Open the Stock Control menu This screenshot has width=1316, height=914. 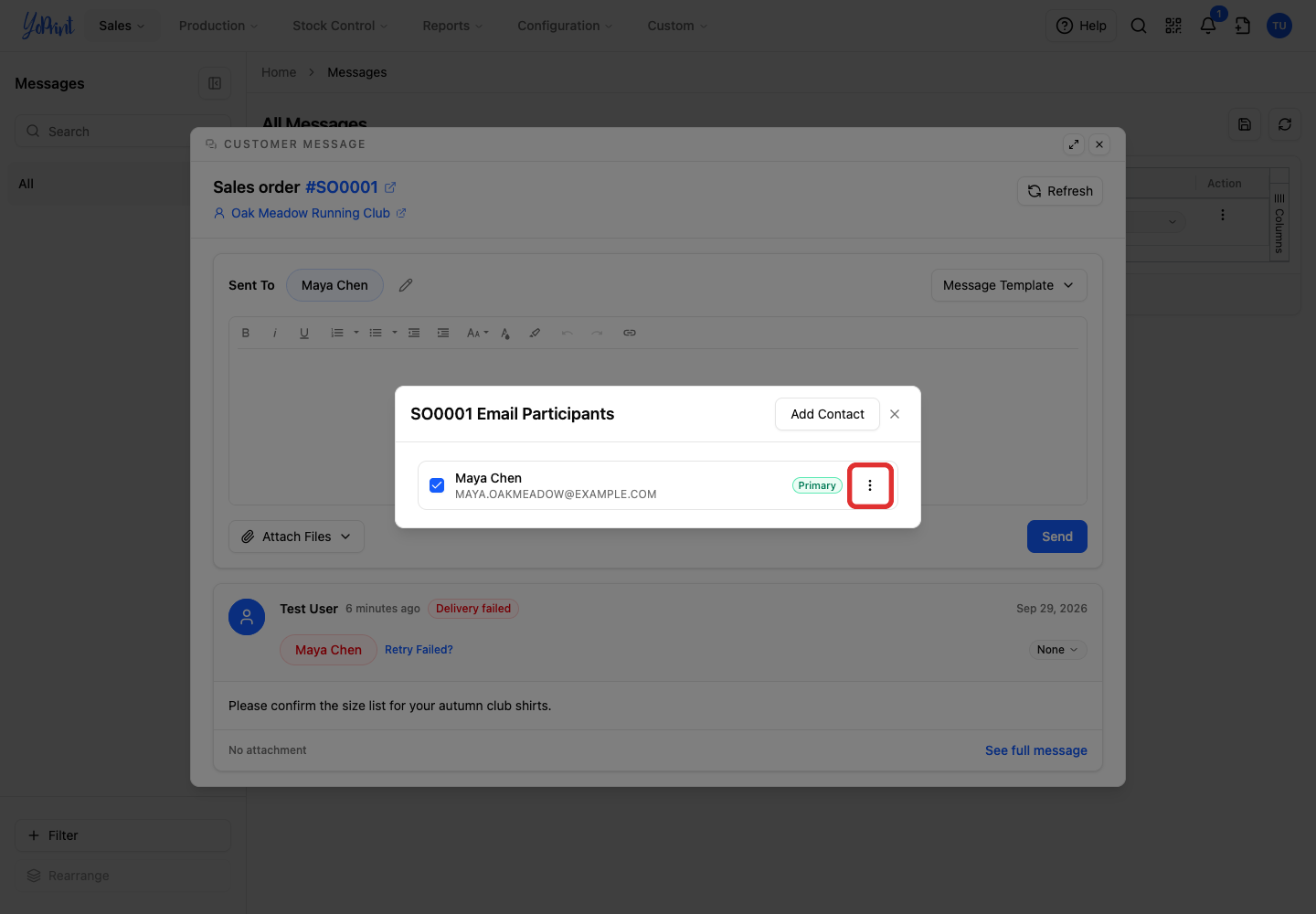point(340,26)
